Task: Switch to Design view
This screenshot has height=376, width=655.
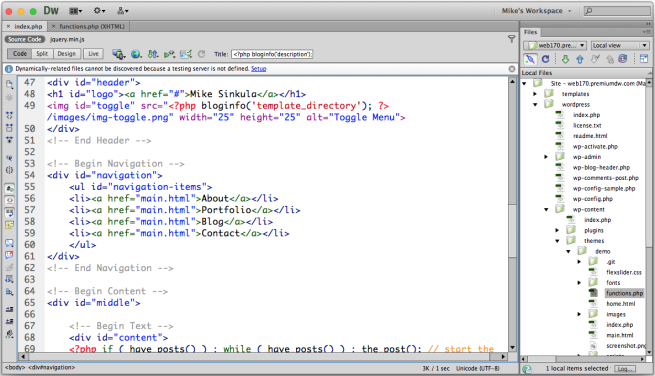Action: [67, 54]
